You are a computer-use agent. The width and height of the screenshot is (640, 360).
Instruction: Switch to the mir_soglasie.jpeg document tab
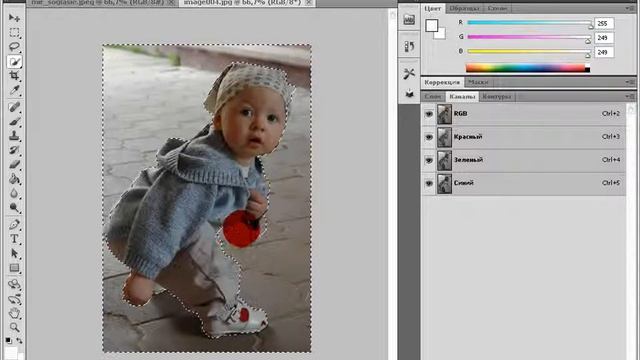click(x=103, y=3)
